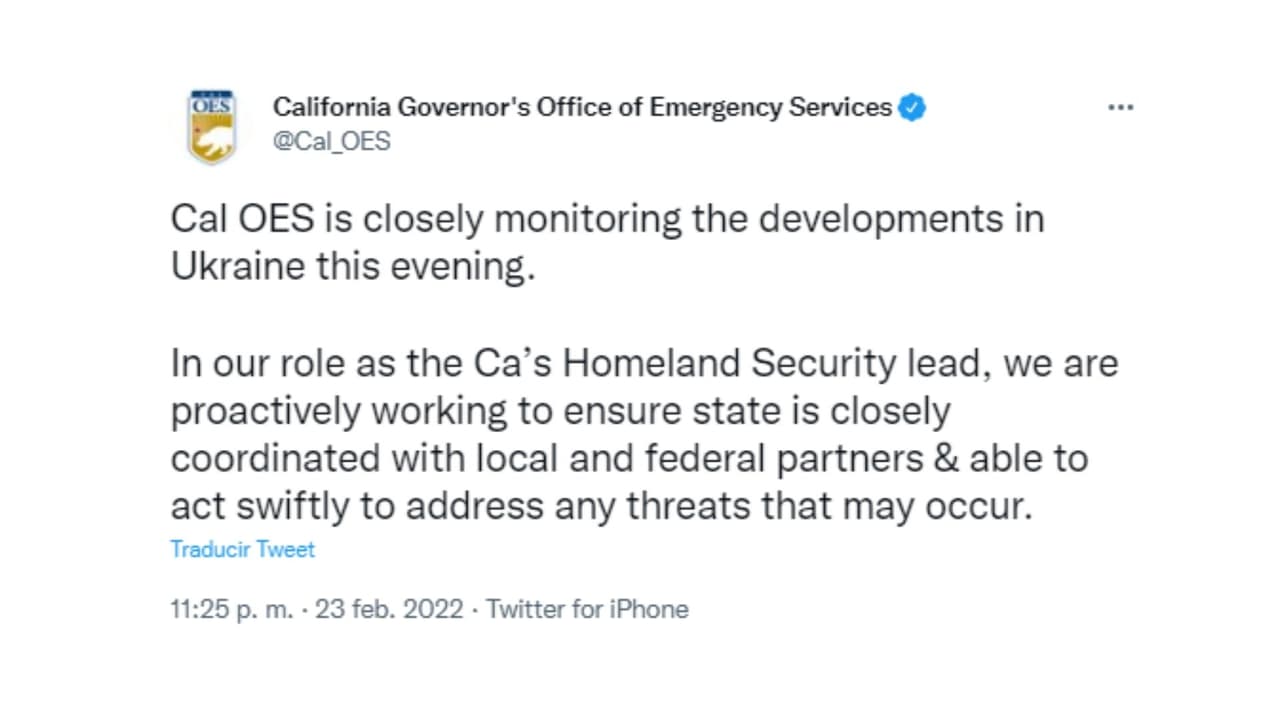Click the @Cal_OES handle
Screen dimensions: 1280x720
pyautogui.click(x=332, y=141)
